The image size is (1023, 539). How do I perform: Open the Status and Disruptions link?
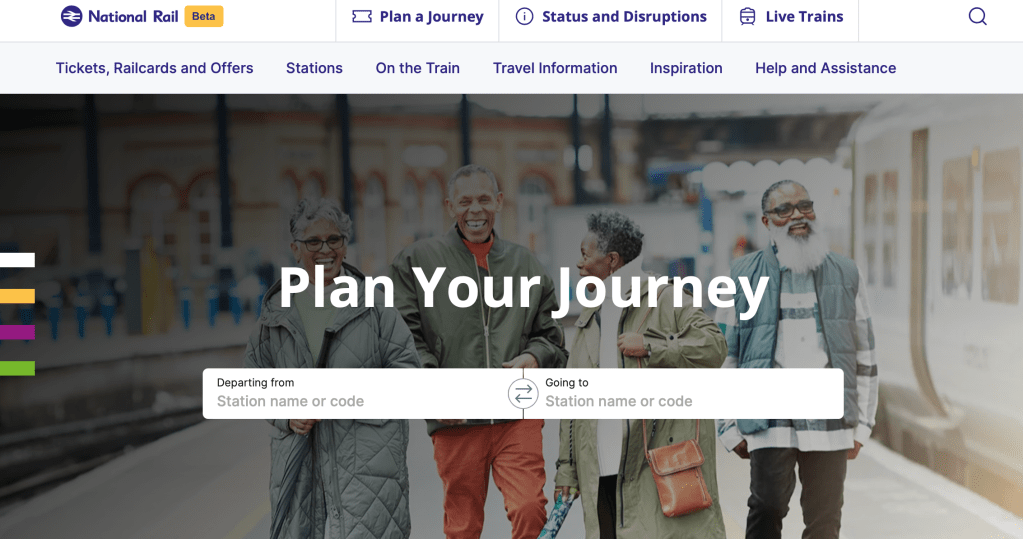[624, 16]
